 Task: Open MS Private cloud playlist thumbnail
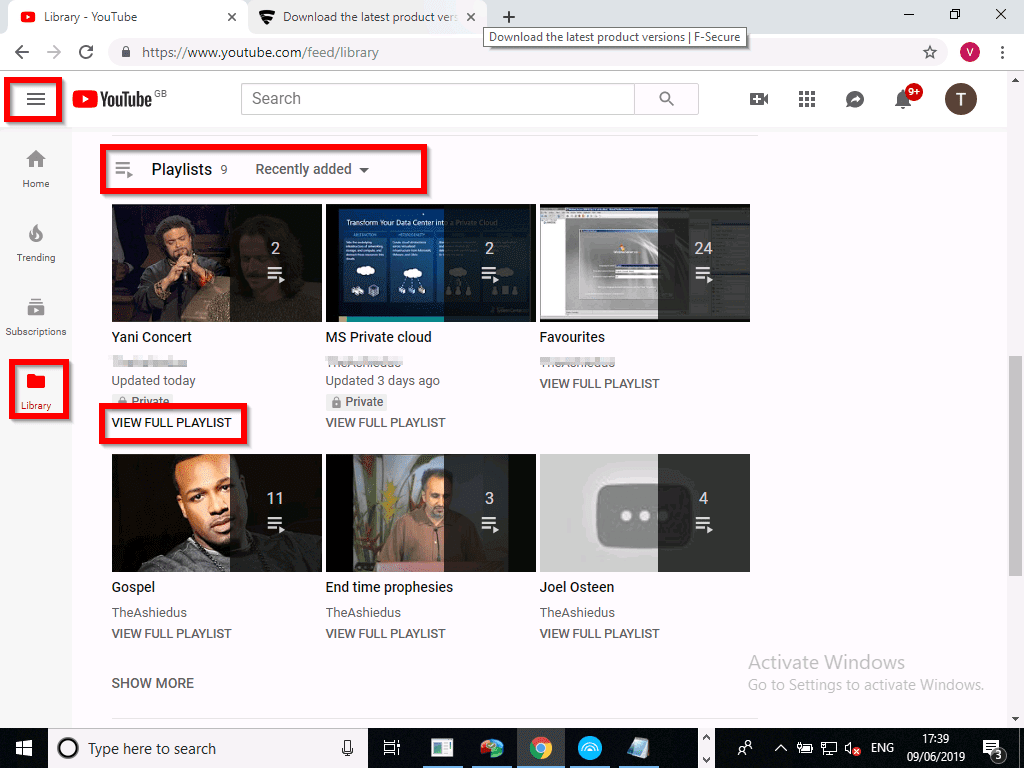(430, 263)
